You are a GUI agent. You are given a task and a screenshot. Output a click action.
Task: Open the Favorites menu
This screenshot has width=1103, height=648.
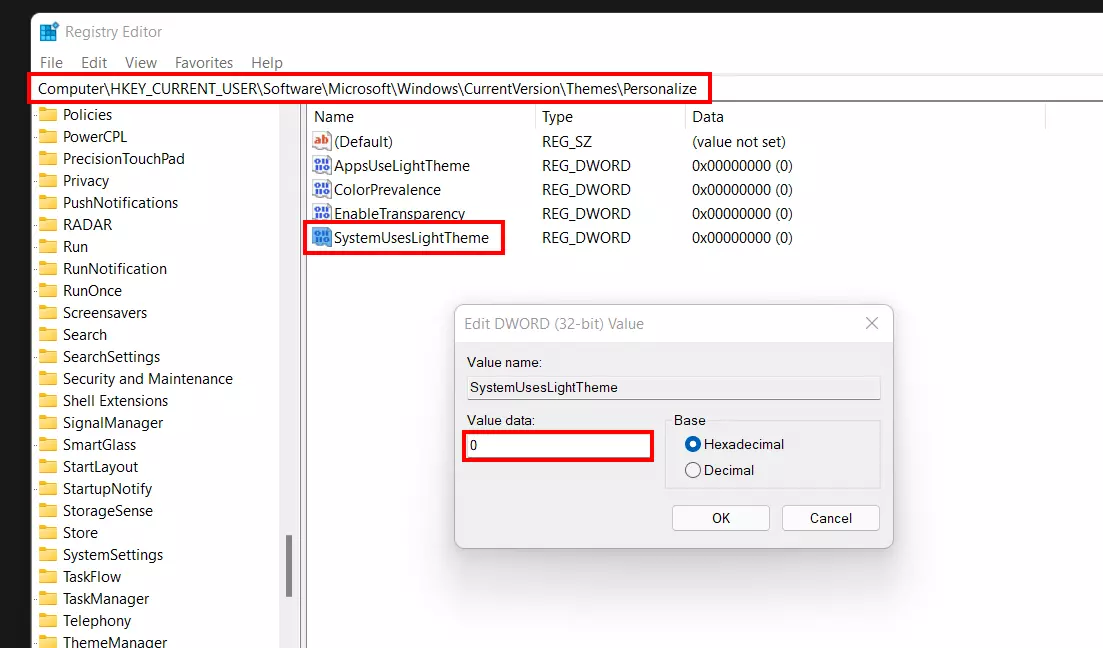[204, 63]
